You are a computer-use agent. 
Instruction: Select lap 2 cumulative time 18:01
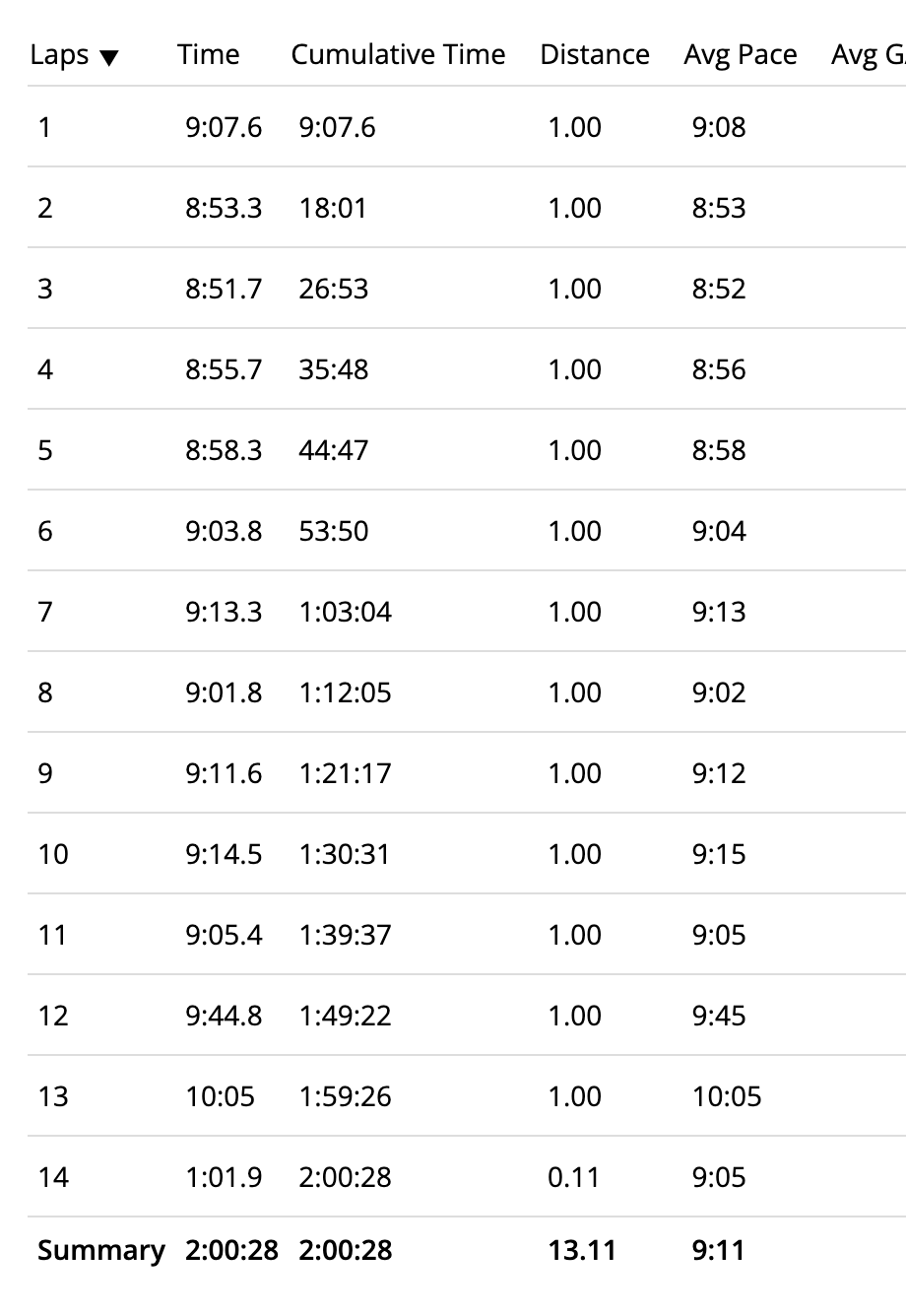333,208
